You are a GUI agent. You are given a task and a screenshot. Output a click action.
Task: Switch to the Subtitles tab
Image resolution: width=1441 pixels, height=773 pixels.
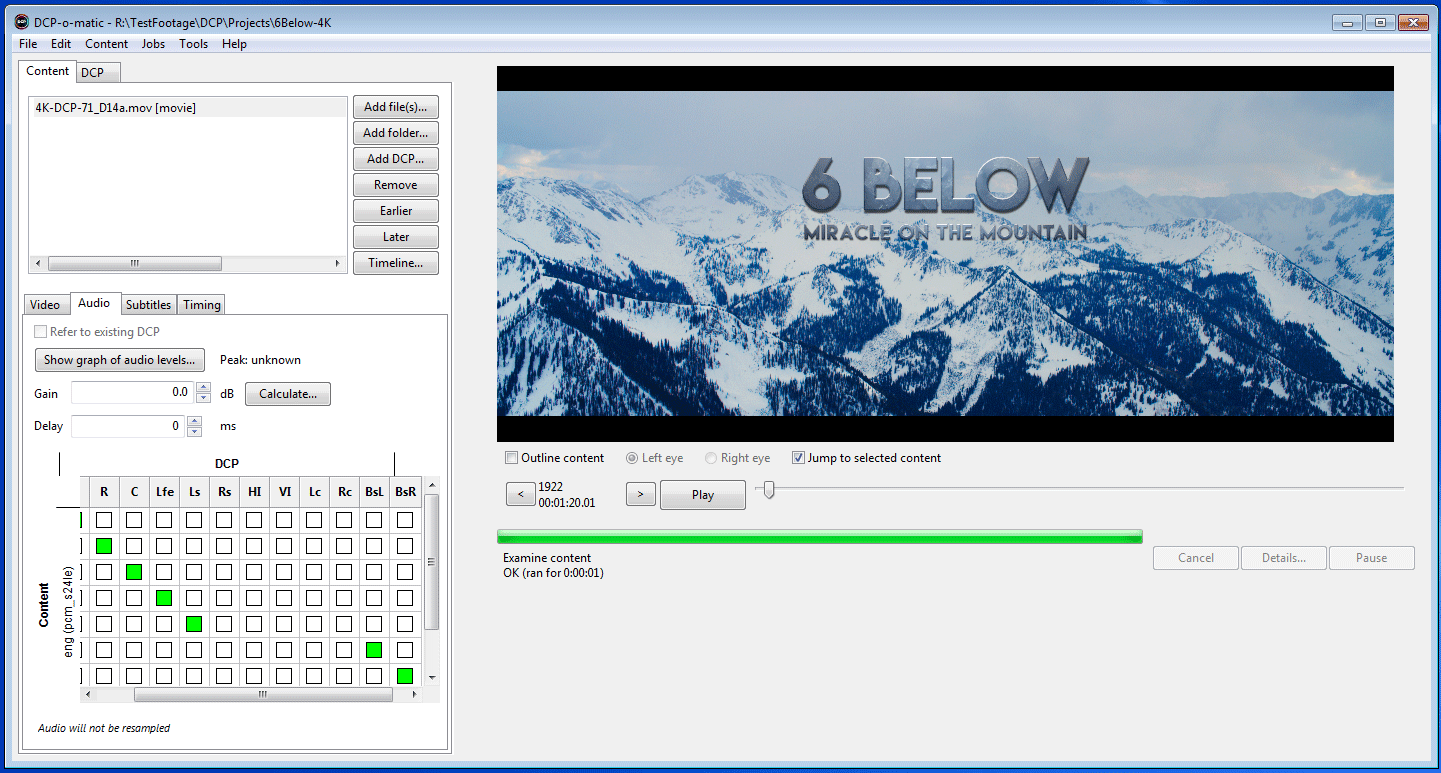[x=149, y=305]
